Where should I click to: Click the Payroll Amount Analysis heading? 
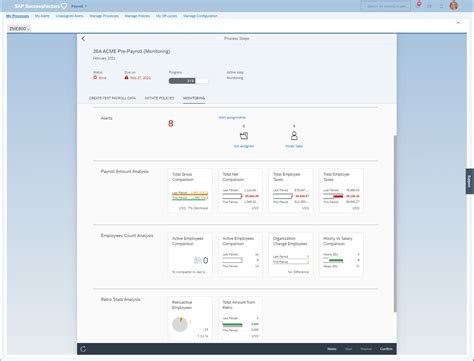[x=125, y=171]
